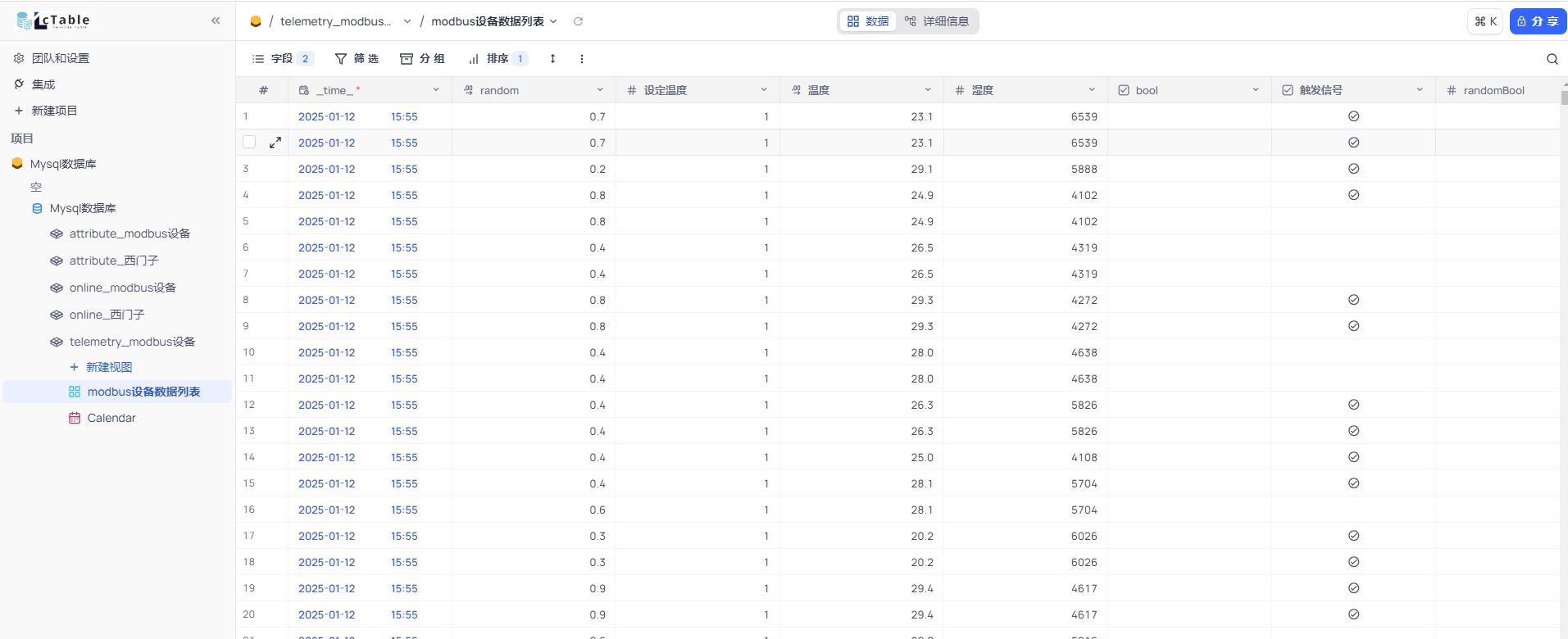Click the search magnifier icon above the table
Screen dimensions: 1568x639
[1552, 59]
